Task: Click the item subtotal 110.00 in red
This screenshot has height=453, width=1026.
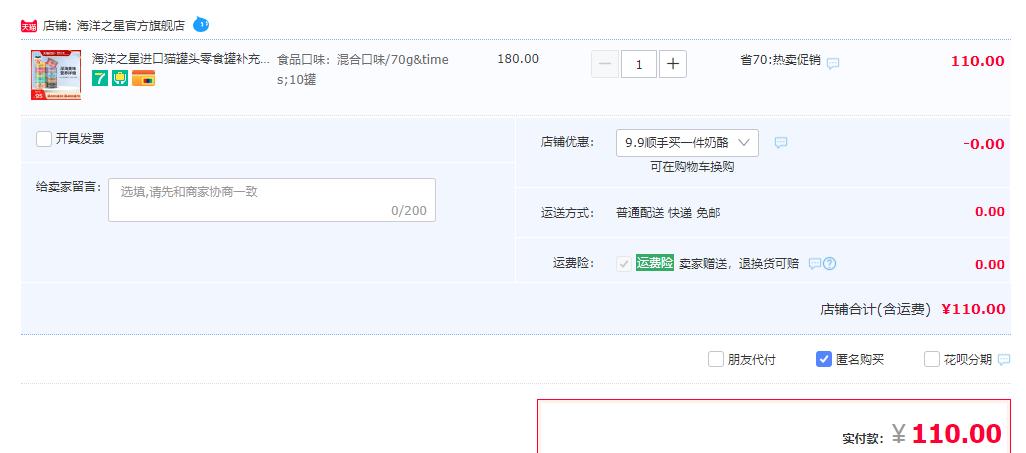Action: coord(978,61)
